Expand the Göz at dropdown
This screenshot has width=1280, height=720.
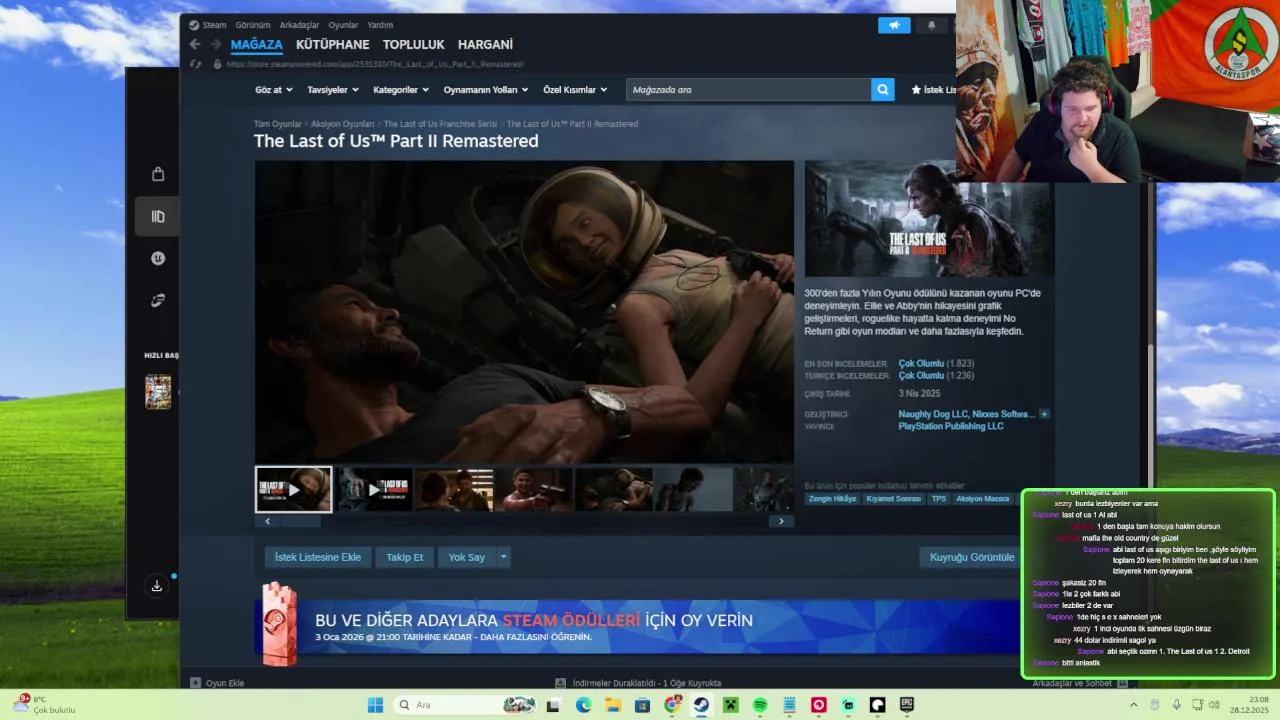(x=274, y=90)
